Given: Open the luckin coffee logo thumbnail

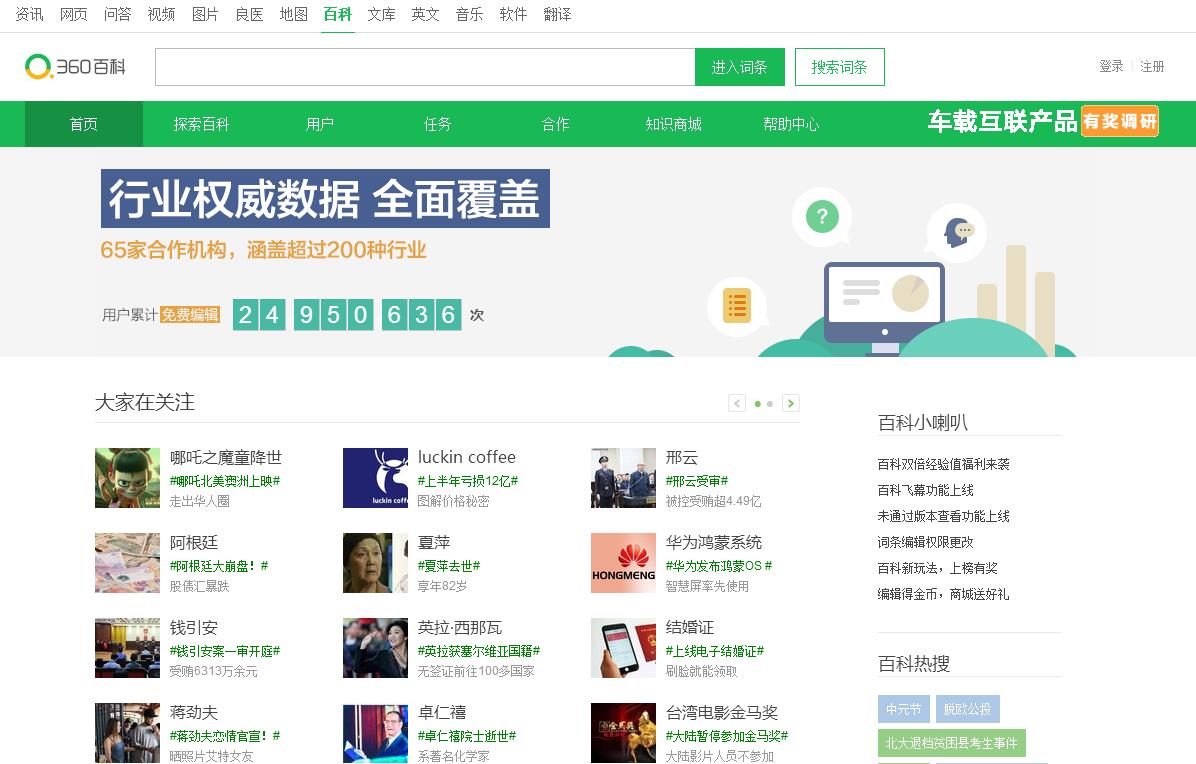Looking at the screenshot, I should tap(375, 478).
